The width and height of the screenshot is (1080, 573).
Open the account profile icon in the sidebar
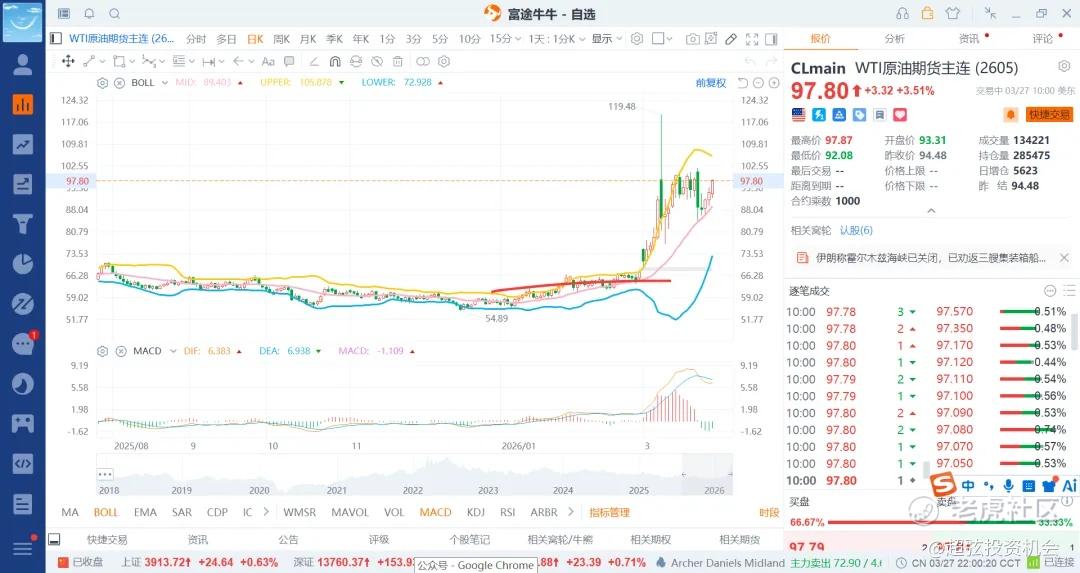tap(23, 65)
